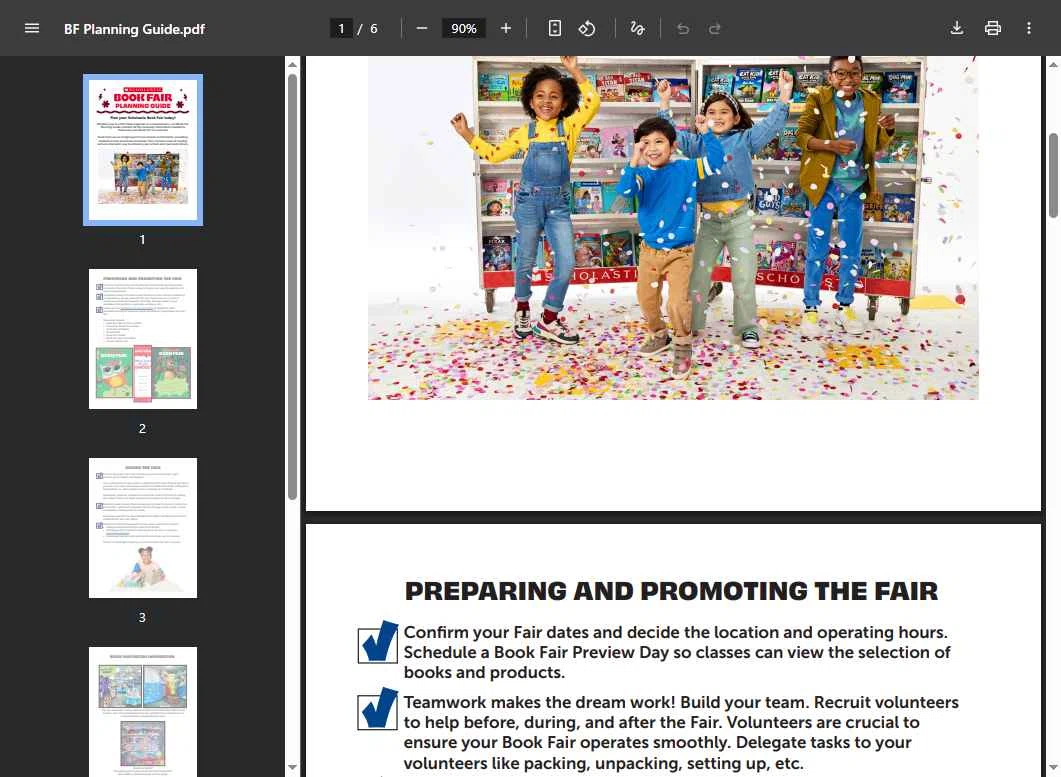Select page 1 thumbnail
Screen dimensions: 1061x777
coord(143,150)
